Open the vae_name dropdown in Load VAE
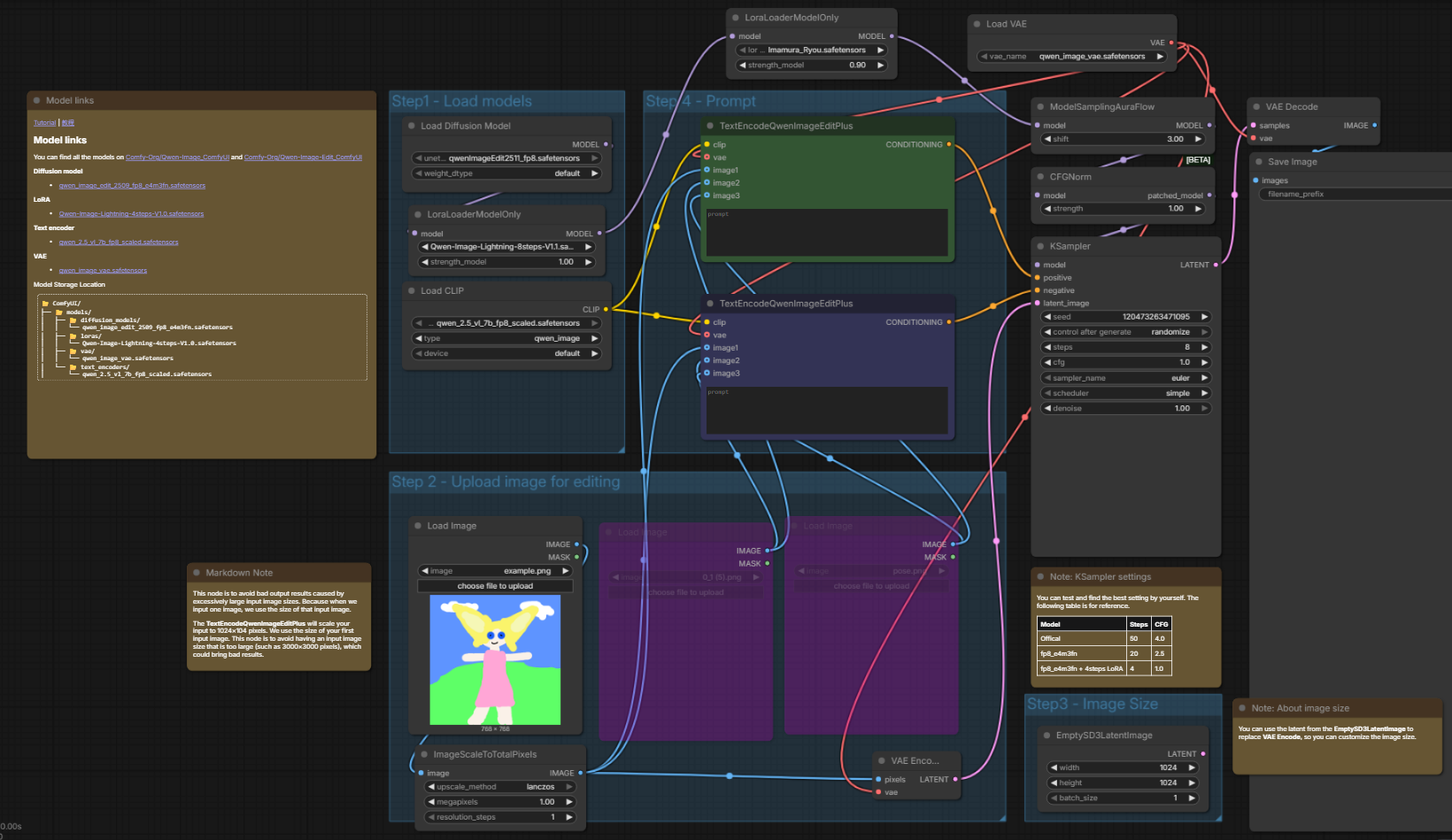Screen dimensions: 1452x840 (x=1072, y=57)
